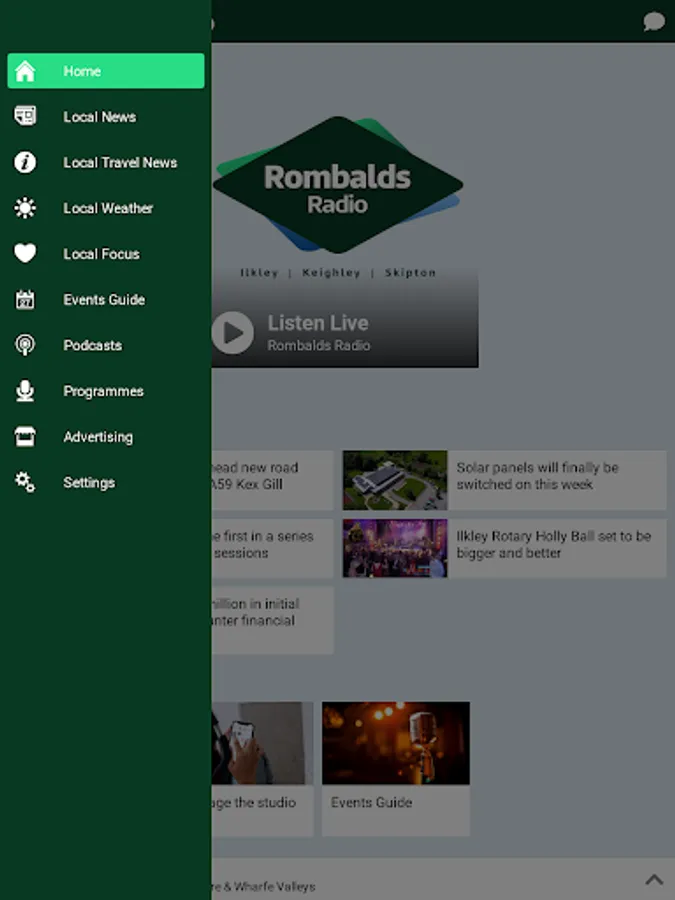
Task: Tap the Podcasts broadcast icon
Action: click(25, 345)
